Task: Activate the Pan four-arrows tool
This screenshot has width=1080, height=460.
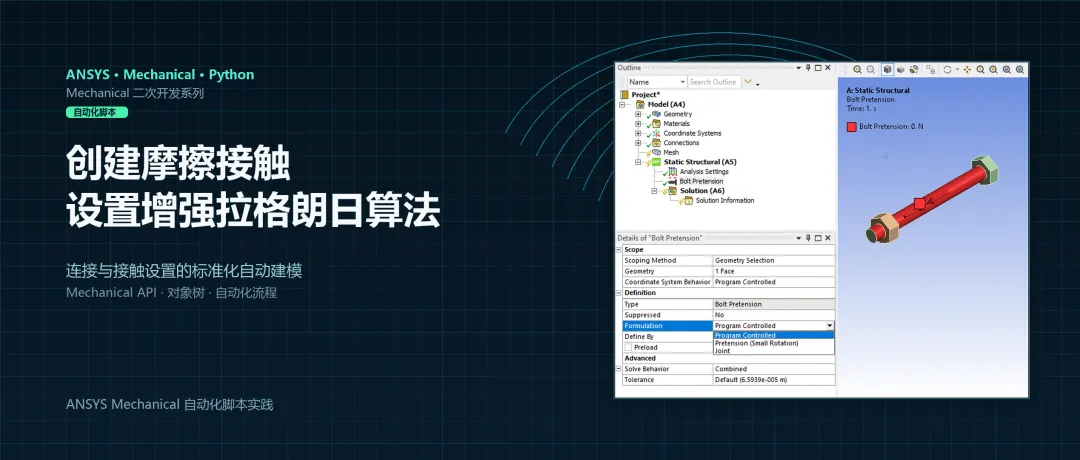Action: 967,70
